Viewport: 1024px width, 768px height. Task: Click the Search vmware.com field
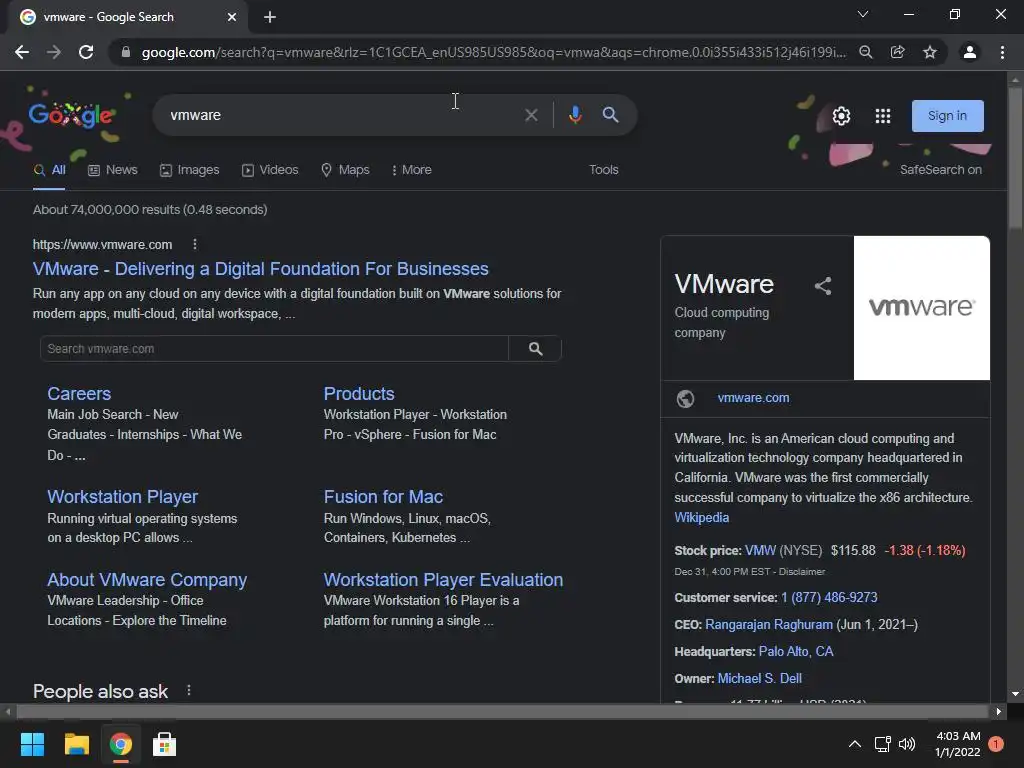[274, 349]
